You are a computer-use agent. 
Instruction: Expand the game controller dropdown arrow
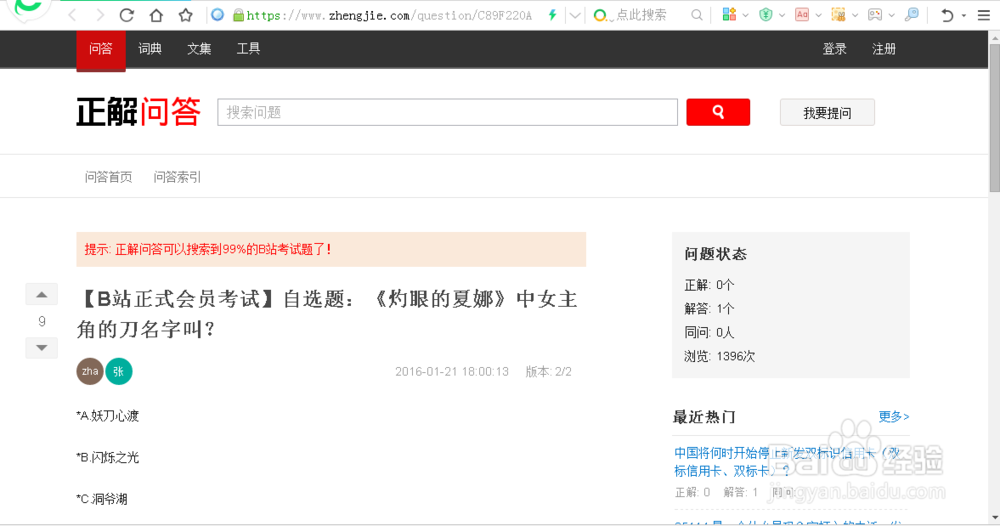892,15
